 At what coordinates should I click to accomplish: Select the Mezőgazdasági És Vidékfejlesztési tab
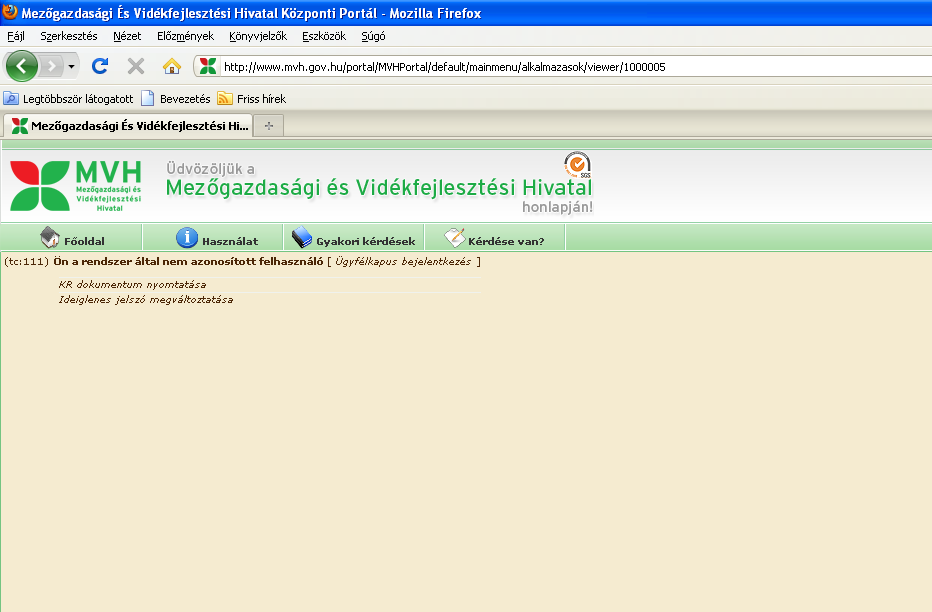click(x=128, y=125)
